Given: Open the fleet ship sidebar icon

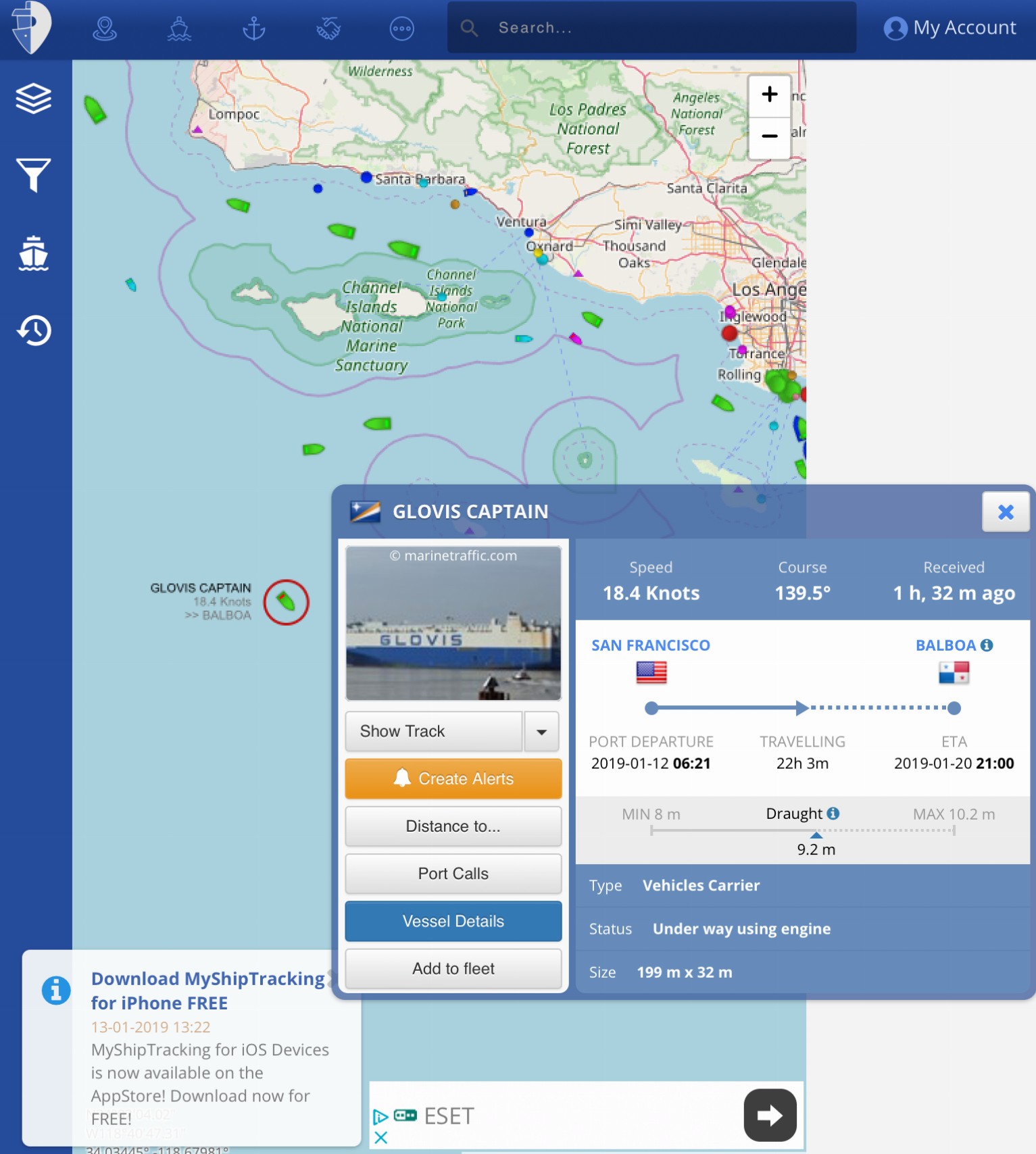Looking at the screenshot, I should point(34,253).
